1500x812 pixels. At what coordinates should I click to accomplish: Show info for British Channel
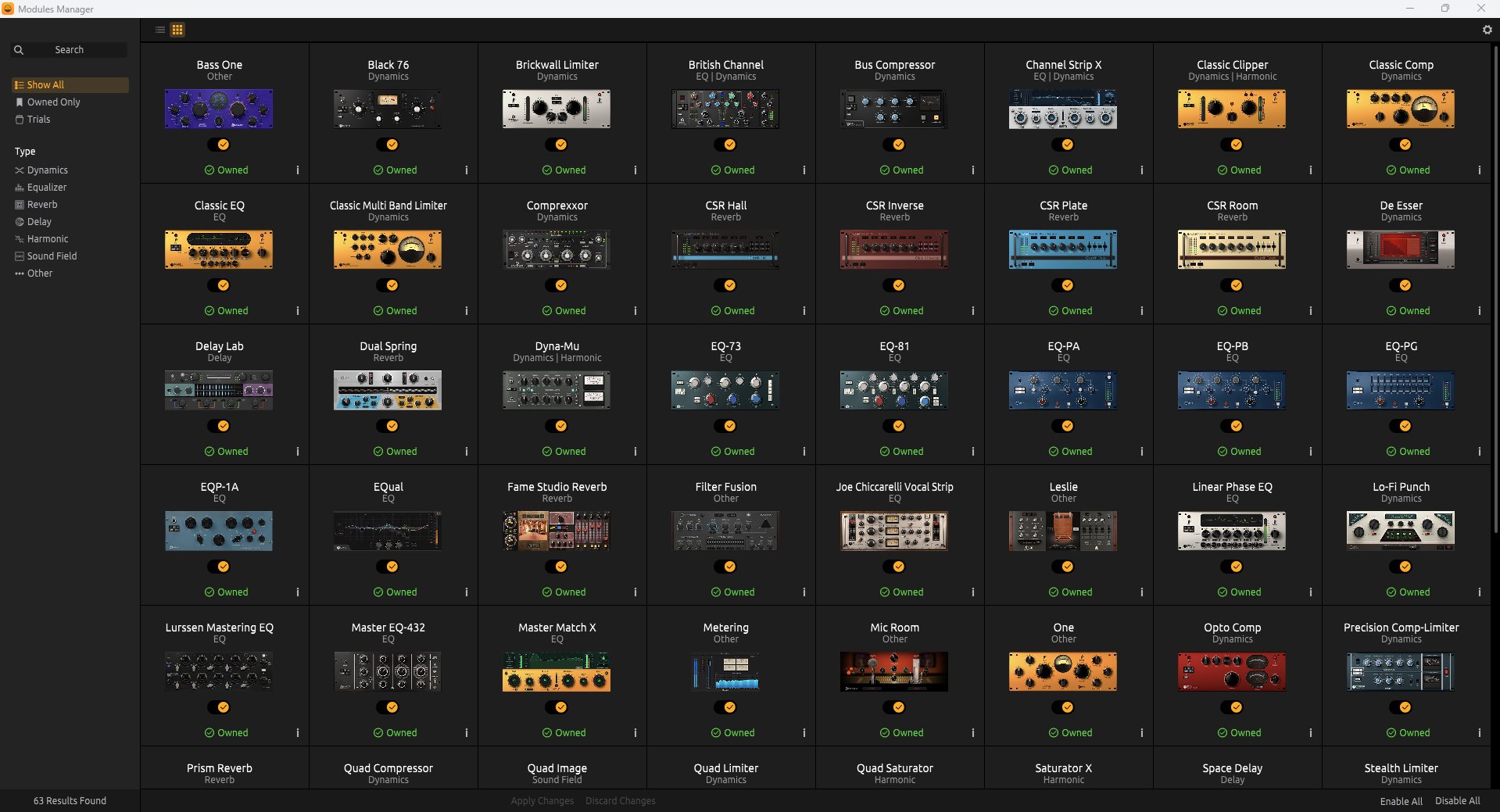[804, 170]
